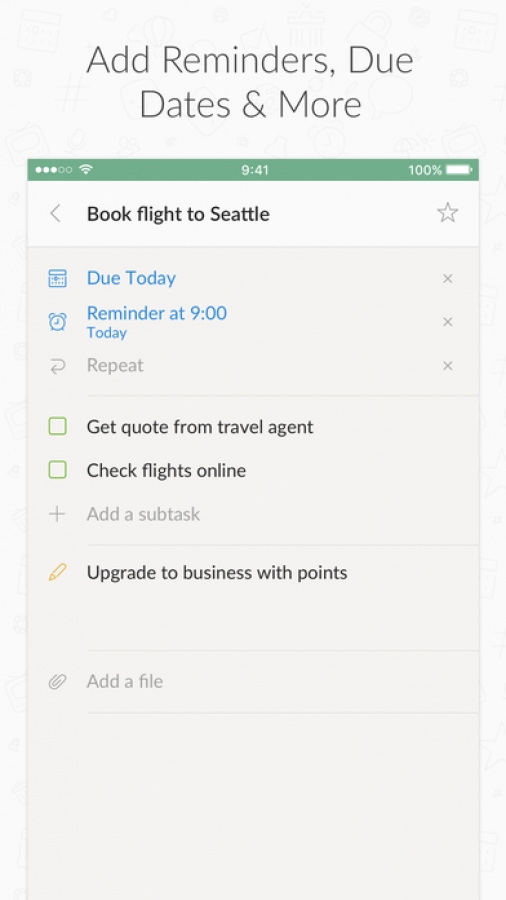The image size is (506, 900).
Task: Tap the back arrow icon
Action: click(56, 214)
